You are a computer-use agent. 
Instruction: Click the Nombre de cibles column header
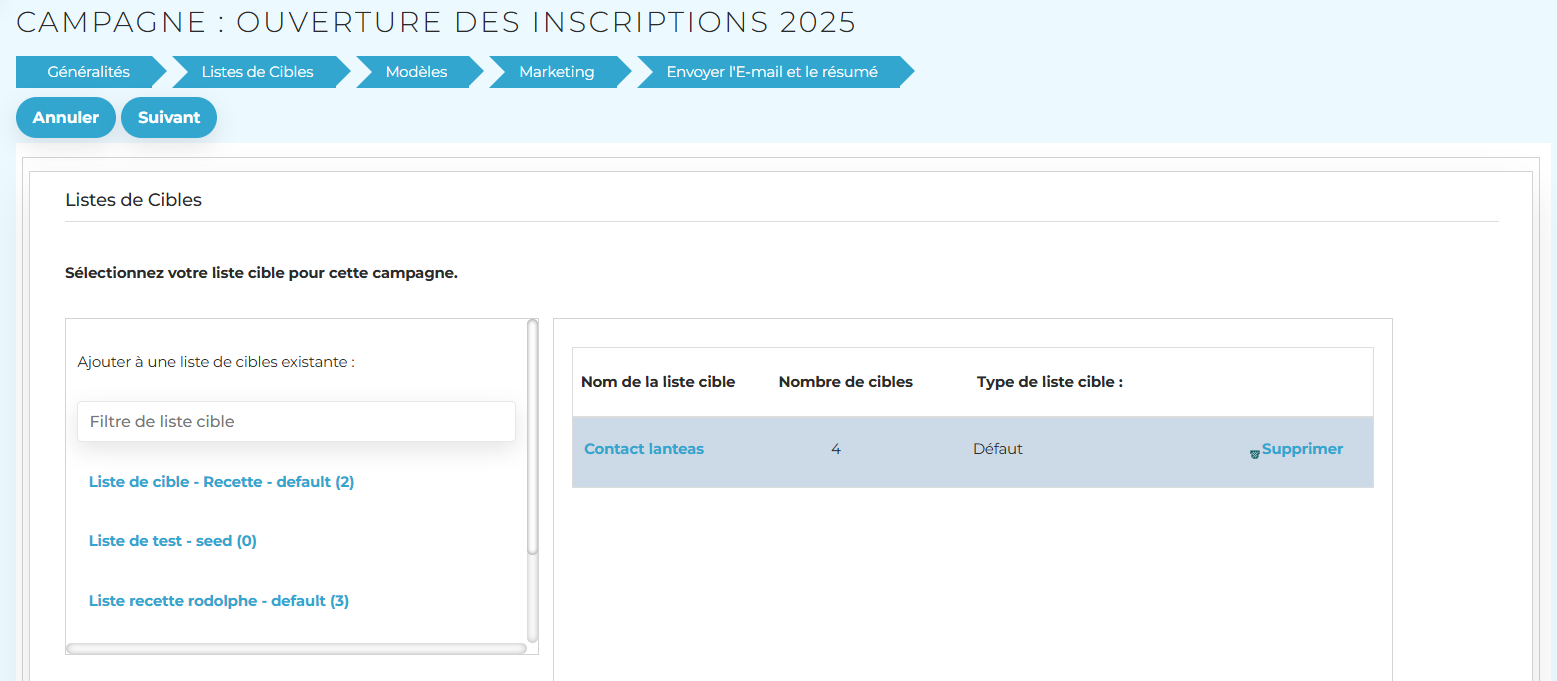pos(845,382)
